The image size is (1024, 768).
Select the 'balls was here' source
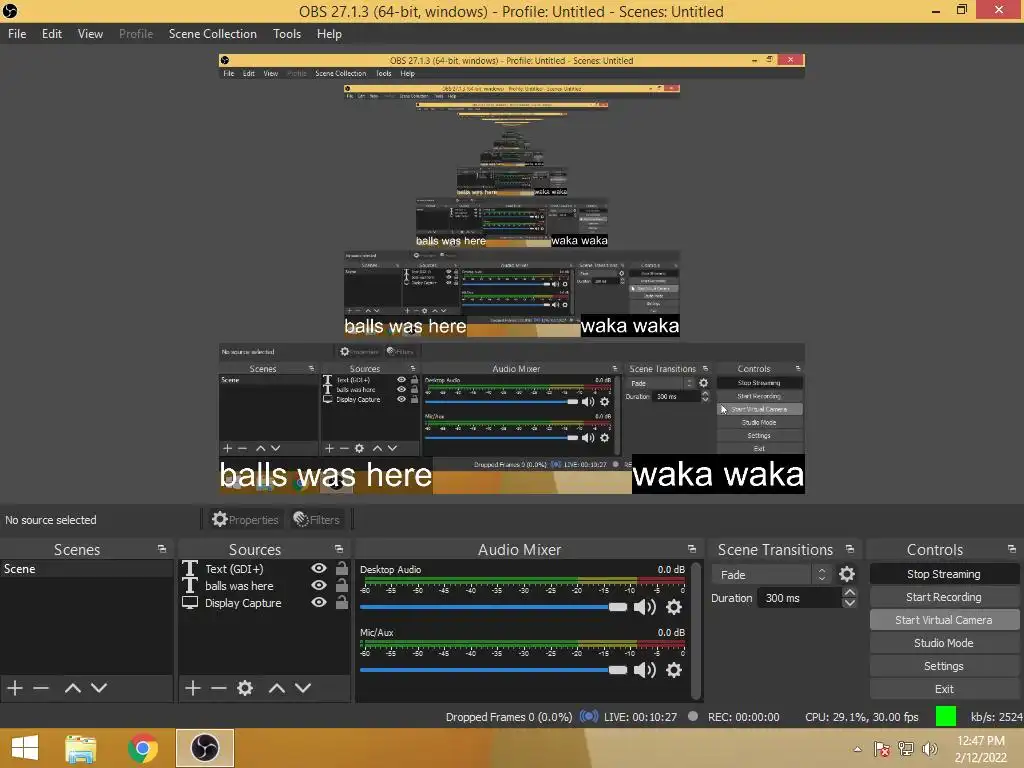(x=239, y=586)
